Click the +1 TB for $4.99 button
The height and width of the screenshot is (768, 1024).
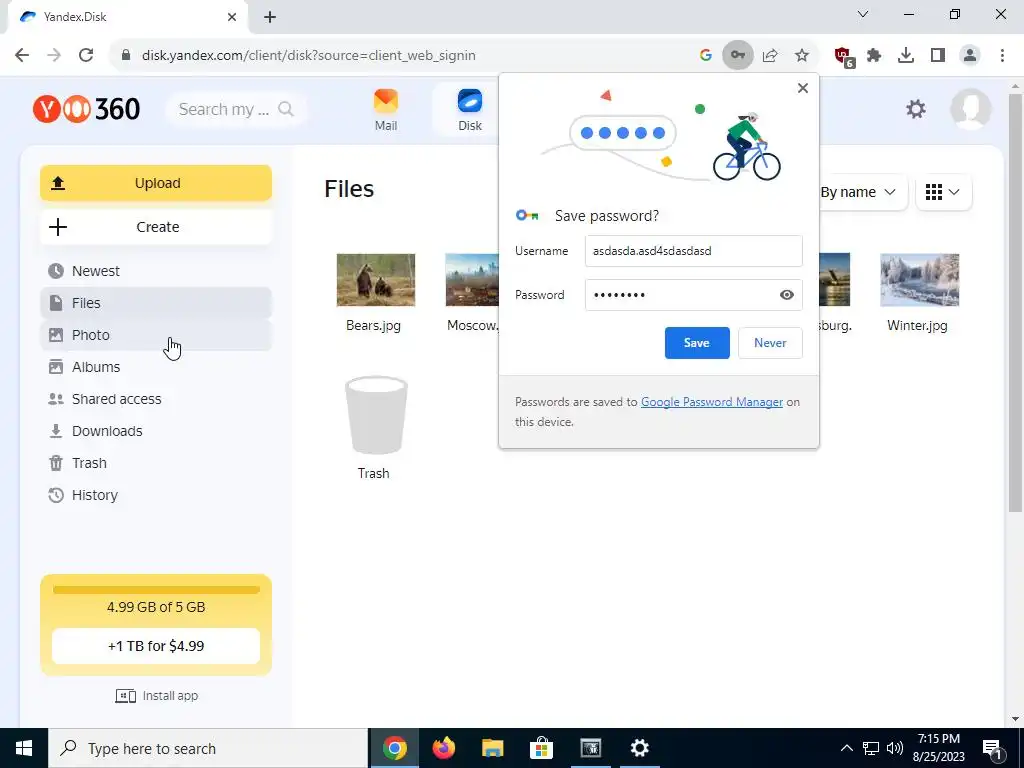tap(156, 646)
